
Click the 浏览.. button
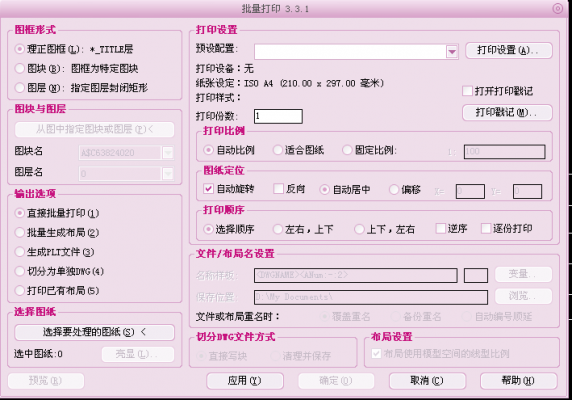[x=523, y=296]
